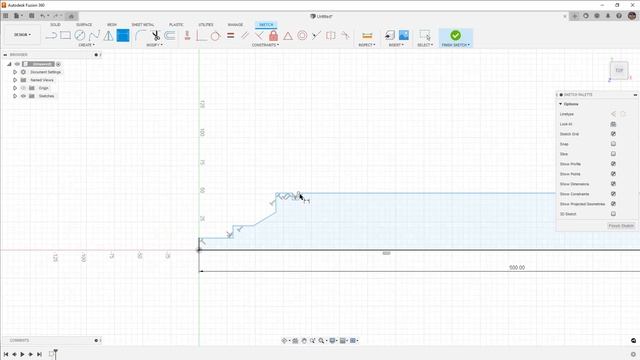
Task: Switch to the Plastic tab
Action: click(x=176, y=25)
